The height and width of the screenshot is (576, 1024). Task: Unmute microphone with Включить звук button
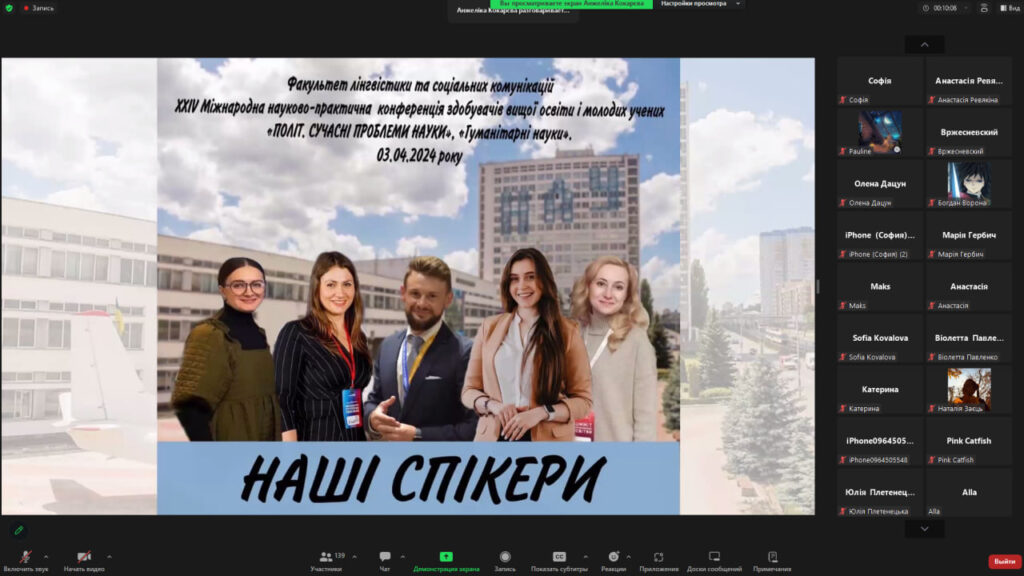(x=25, y=557)
